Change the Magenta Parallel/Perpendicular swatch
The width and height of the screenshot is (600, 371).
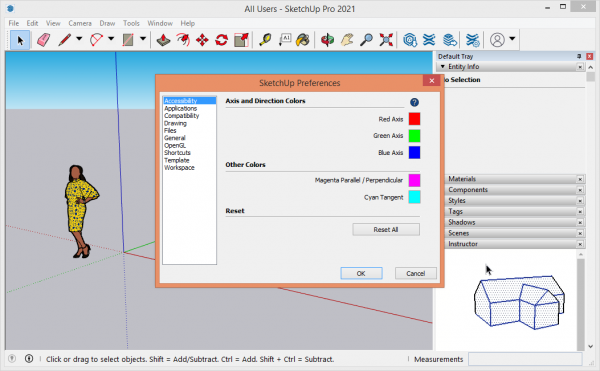pyautogui.click(x=414, y=180)
